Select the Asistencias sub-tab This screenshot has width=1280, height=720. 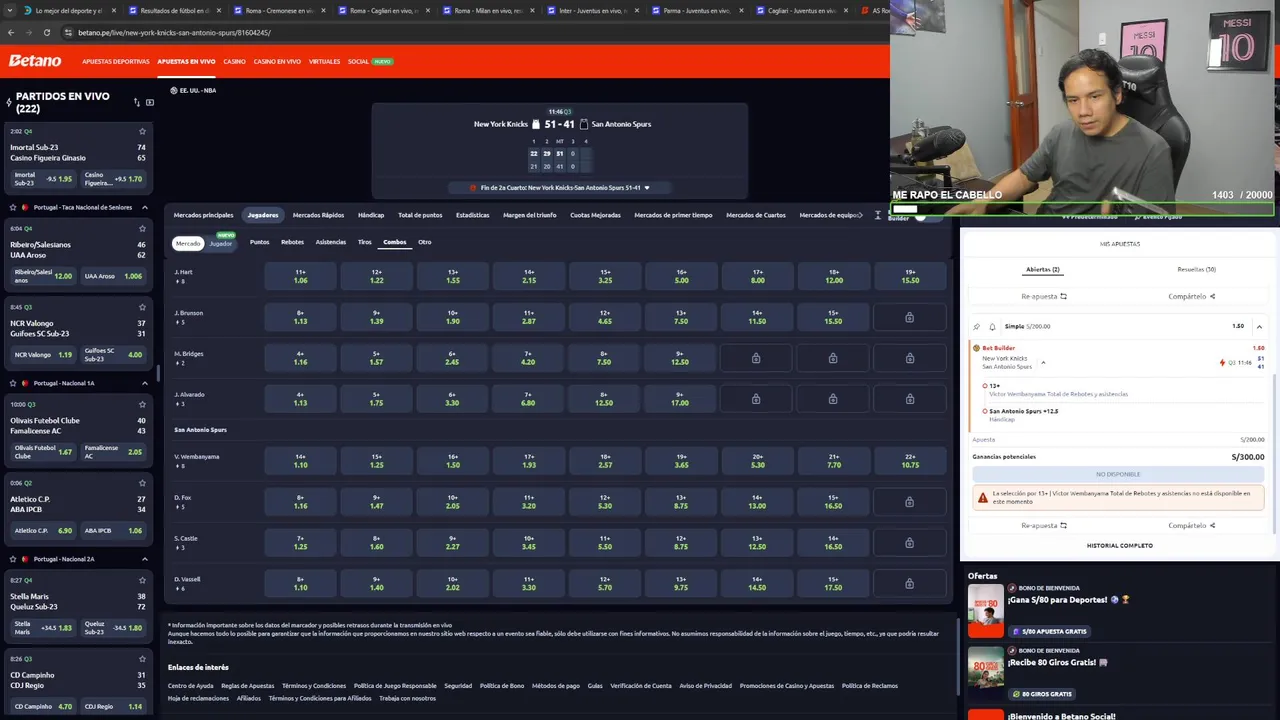pyautogui.click(x=331, y=242)
